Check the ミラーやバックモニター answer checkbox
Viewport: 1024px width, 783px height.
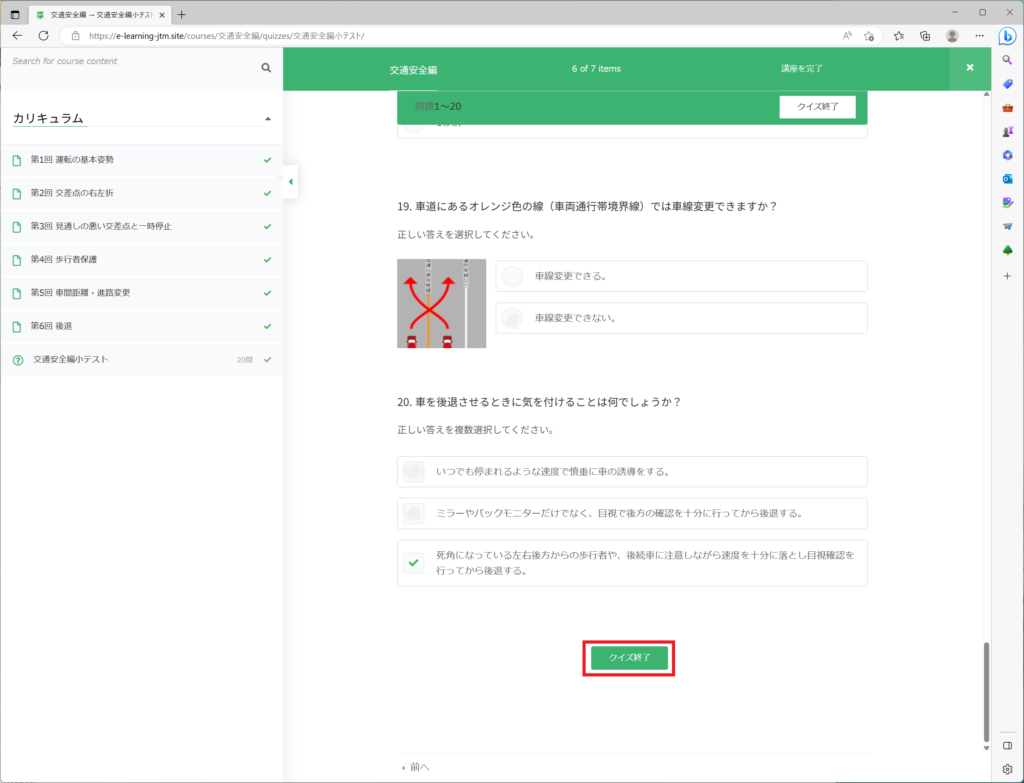tap(413, 513)
